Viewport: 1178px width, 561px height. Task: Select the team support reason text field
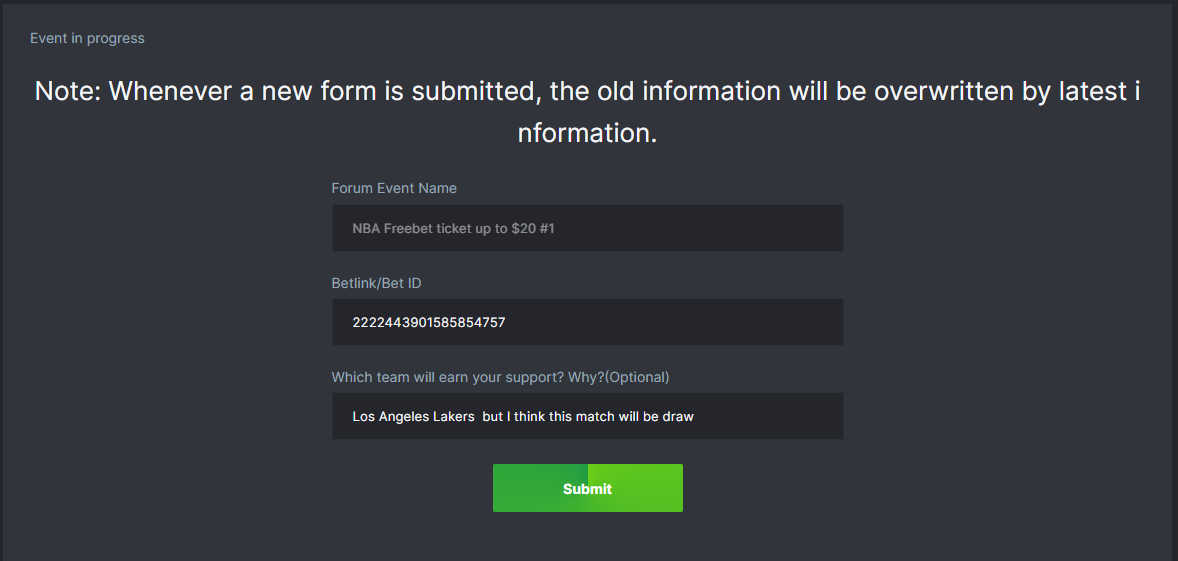(x=587, y=416)
